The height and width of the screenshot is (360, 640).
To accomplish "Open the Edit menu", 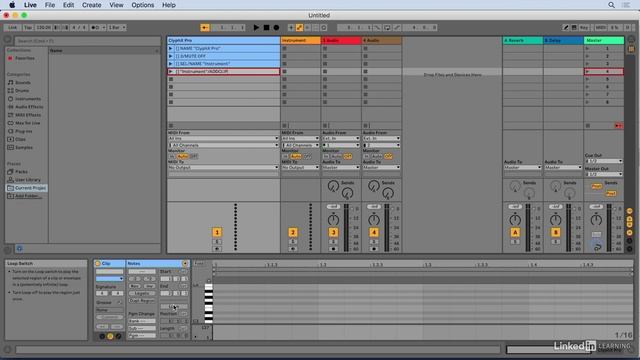I will [68, 5].
